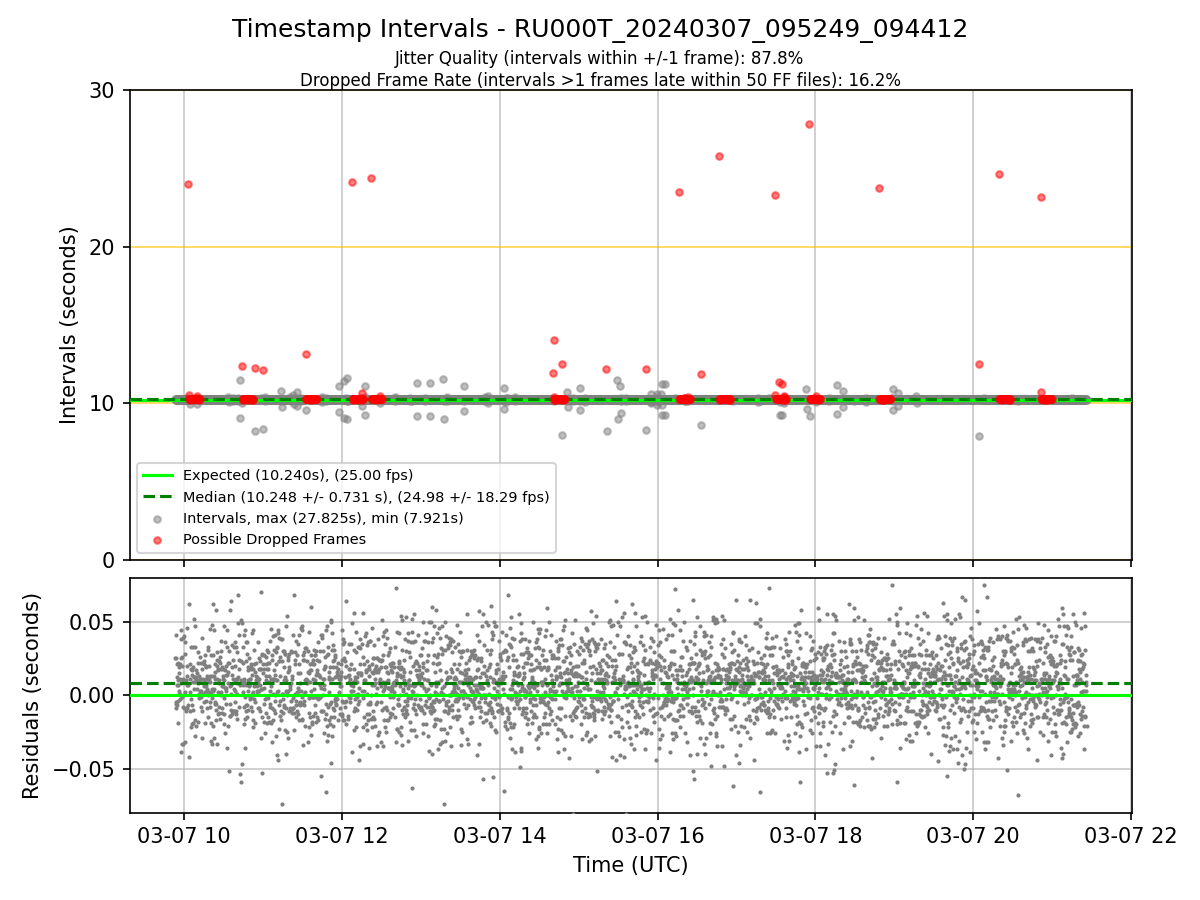
Task: Click the red dot marker in the legend
Action: pyautogui.click(x=157, y=539)
